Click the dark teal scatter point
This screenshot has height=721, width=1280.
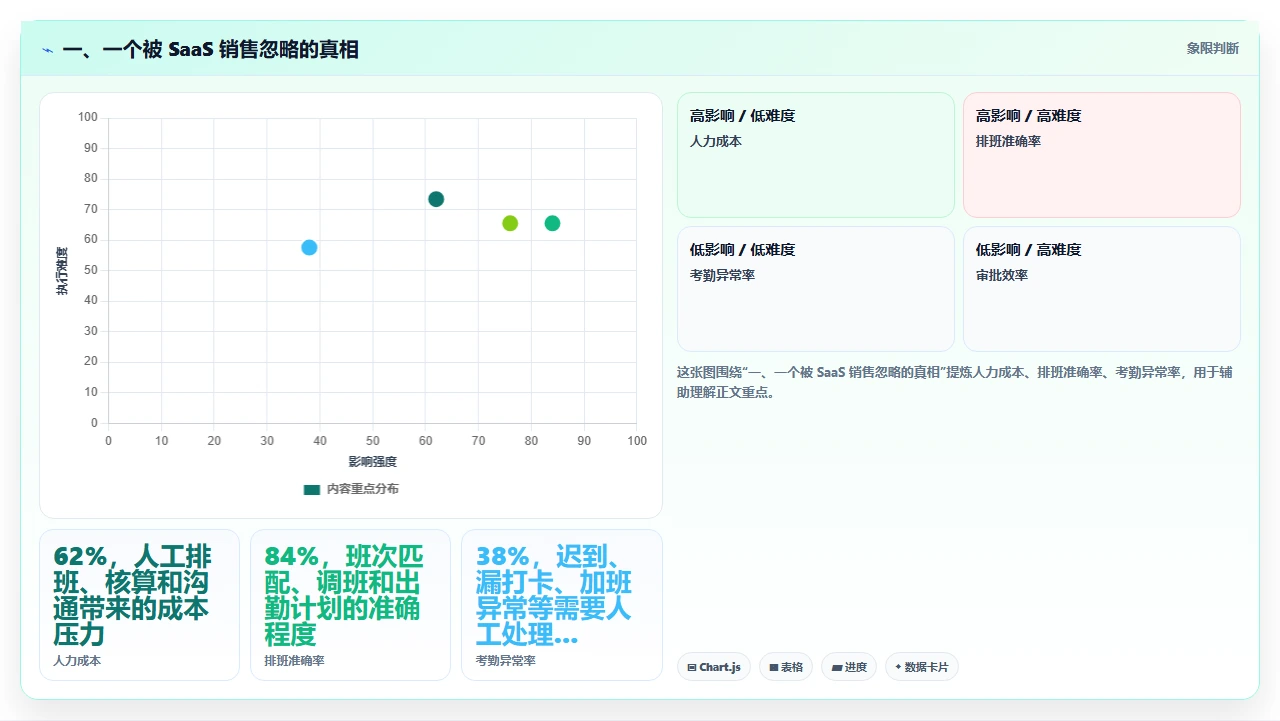coord(436,199)
